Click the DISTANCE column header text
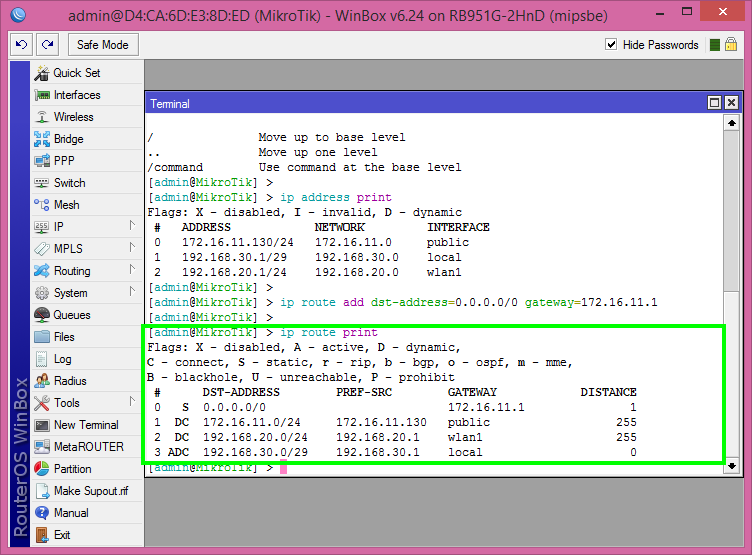 point(609,392)
